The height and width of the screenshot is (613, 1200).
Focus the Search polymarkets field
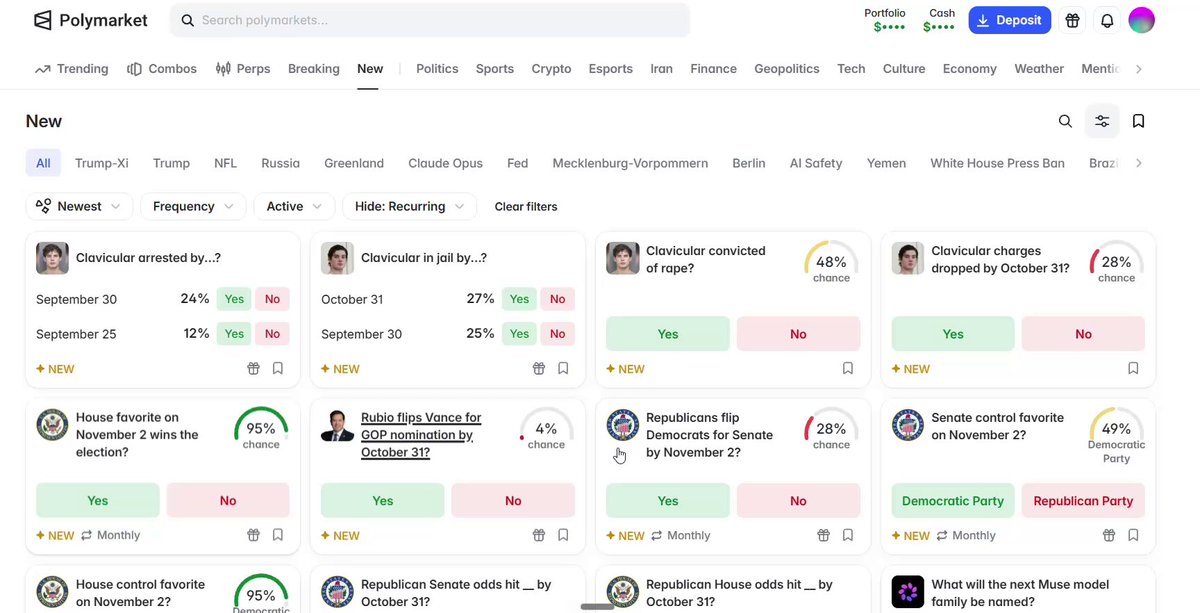click(x=430, y=20)
